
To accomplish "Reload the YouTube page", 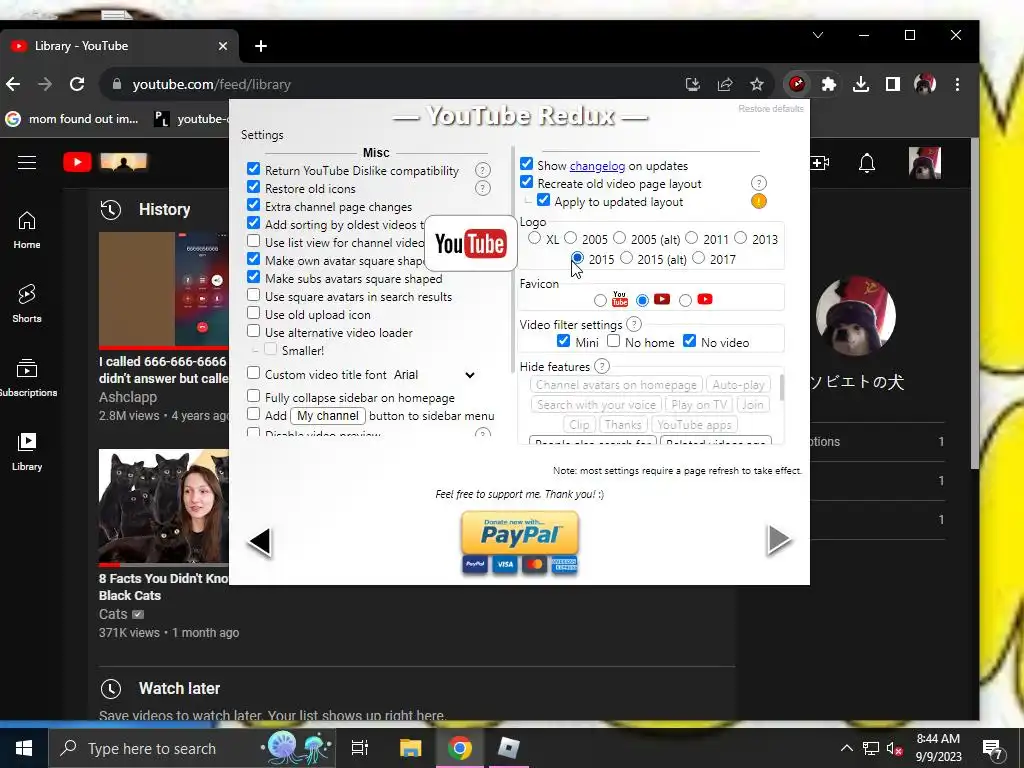I will pos(77,84).
